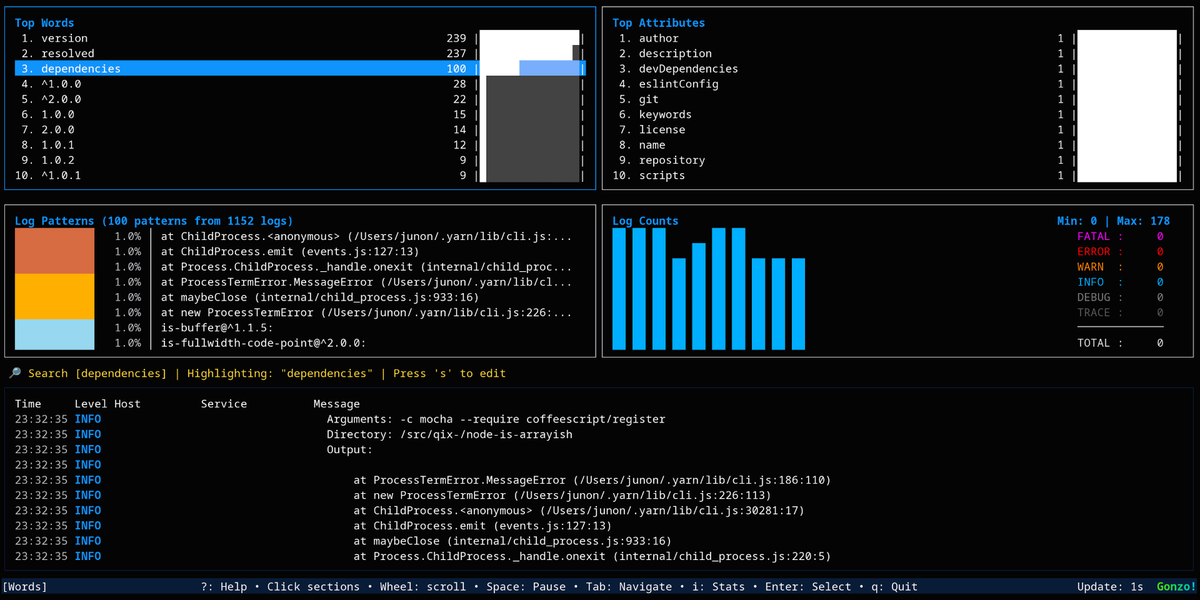Select the "version" row in Top Words
The width and height of the screenshot is (1200, 600).
coord(300,38)
